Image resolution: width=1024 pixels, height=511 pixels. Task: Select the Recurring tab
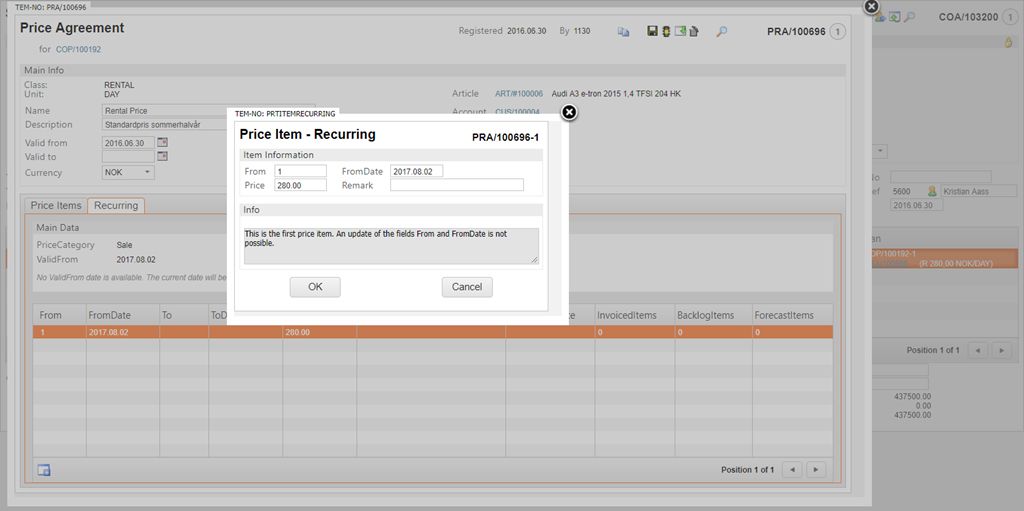(116, 205)
